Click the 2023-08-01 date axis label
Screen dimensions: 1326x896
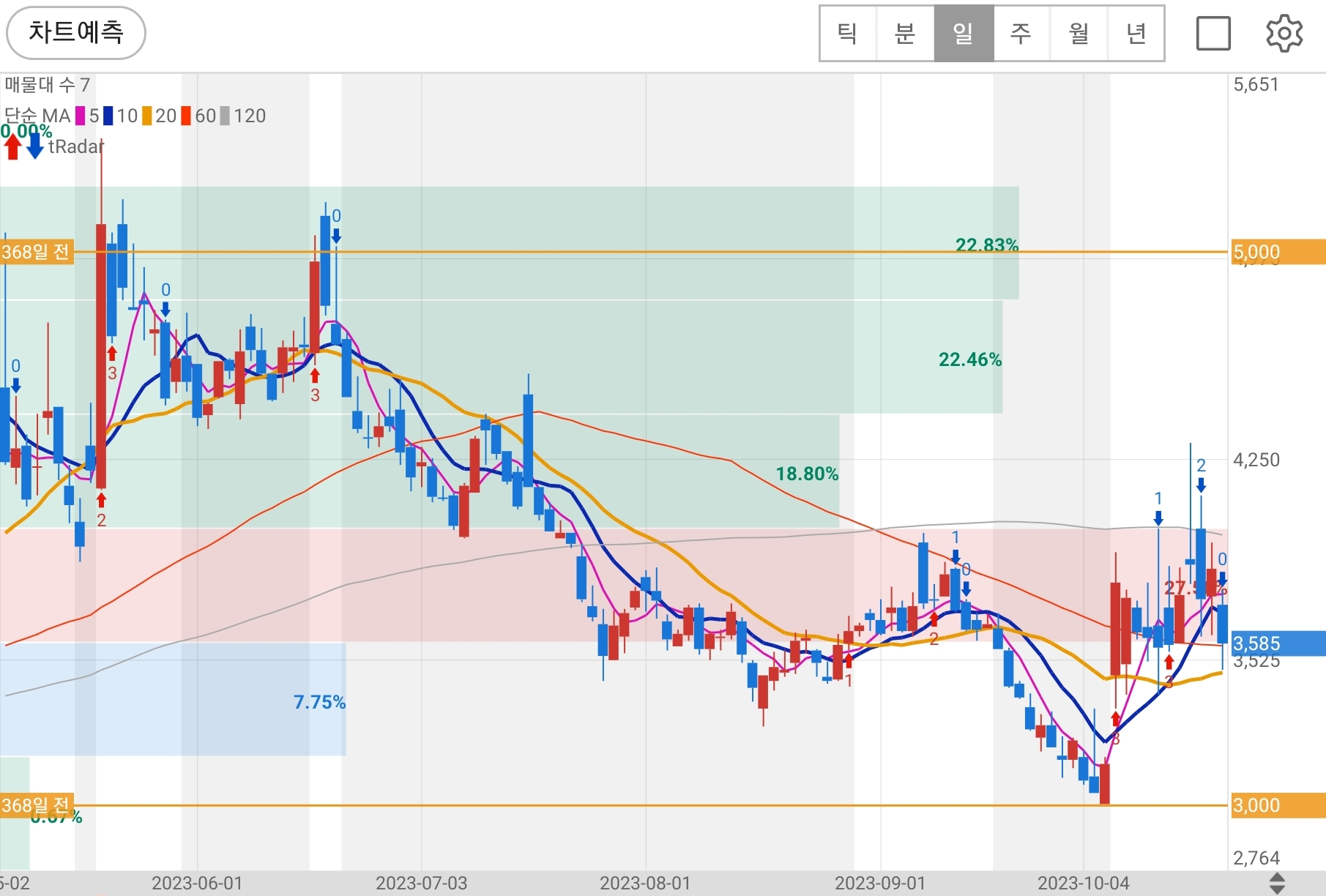pyautogui.click(x=645, y=883)
